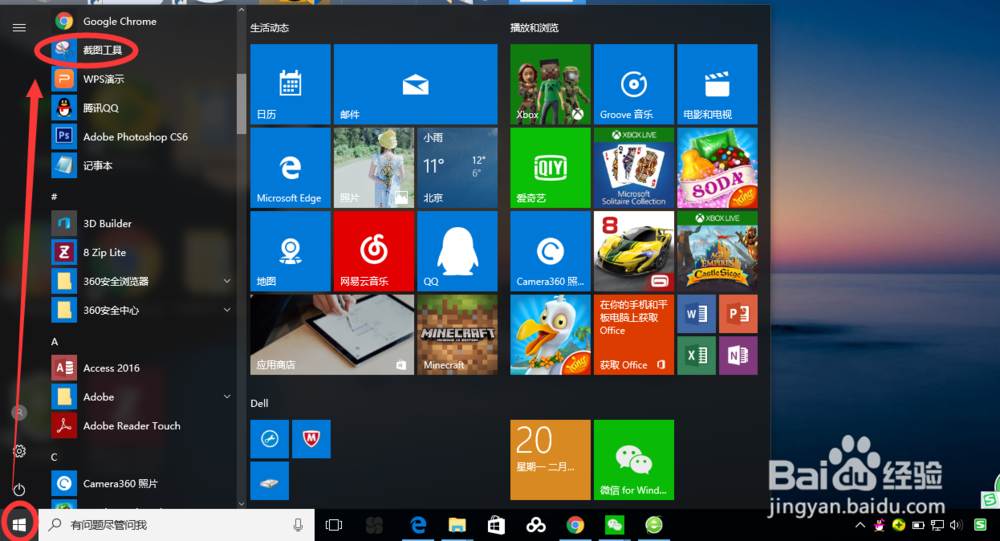Open the 获取 Office tile
Screen dimensions: 1000x541
point(634,334)
